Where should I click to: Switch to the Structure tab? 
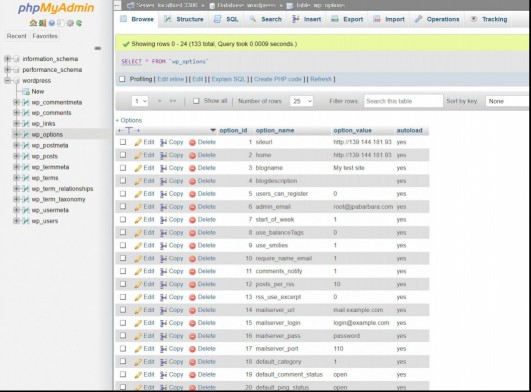tap(184, 19)
